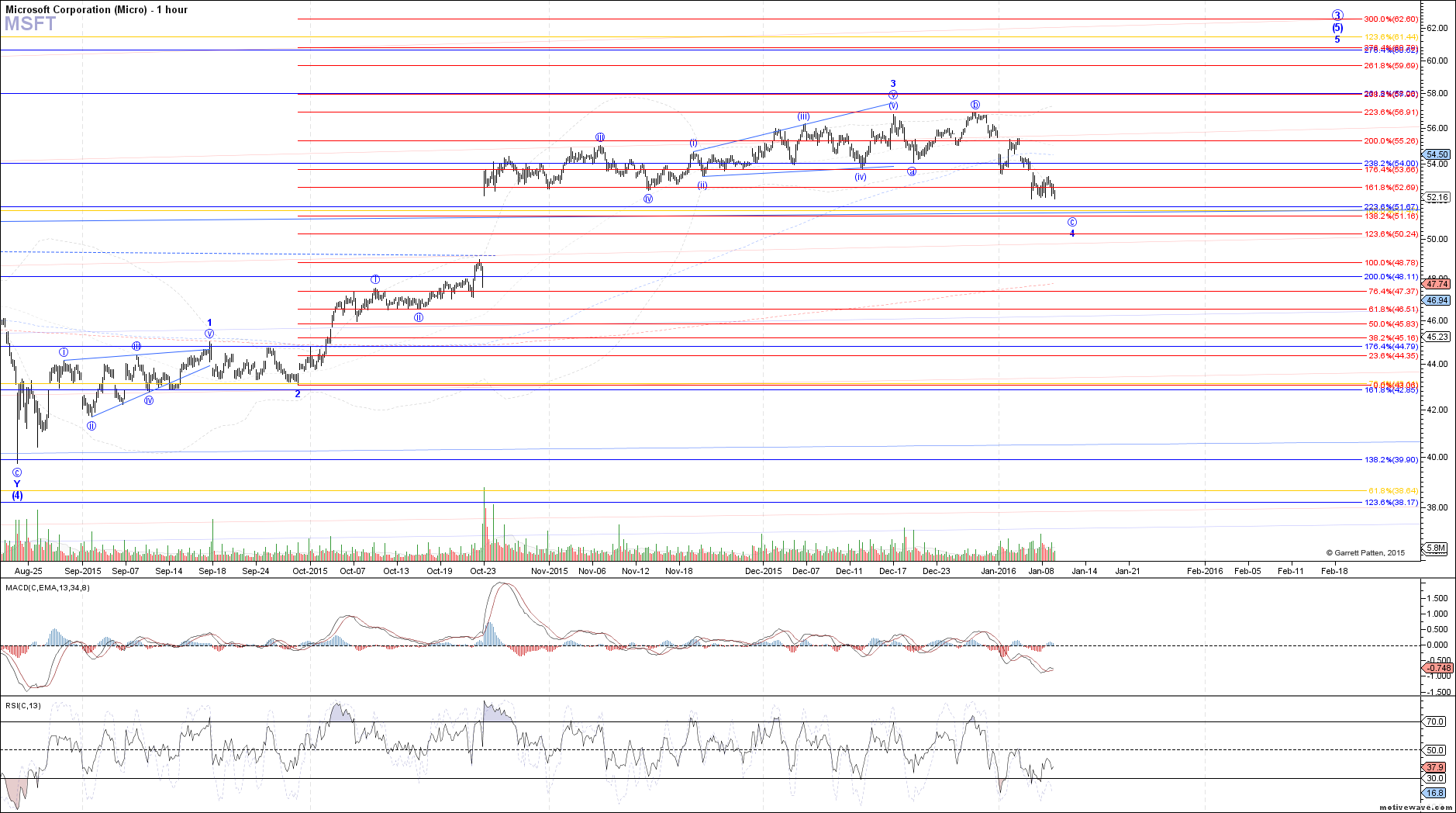Click the 123.6%(50.24) Fibonacci label
Image resolution: width=1456 pixels, height=813 pixels.
point(1391,234)
